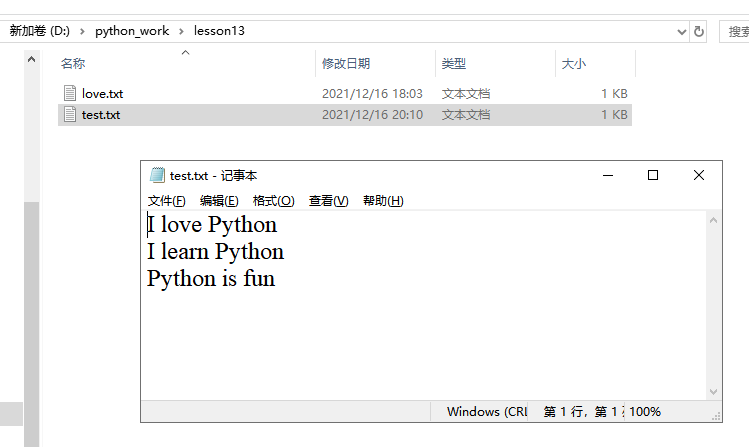This screenshot has height=447, width=749.
Task: Click the 100% zoom status entry
Action: point(645,412)
